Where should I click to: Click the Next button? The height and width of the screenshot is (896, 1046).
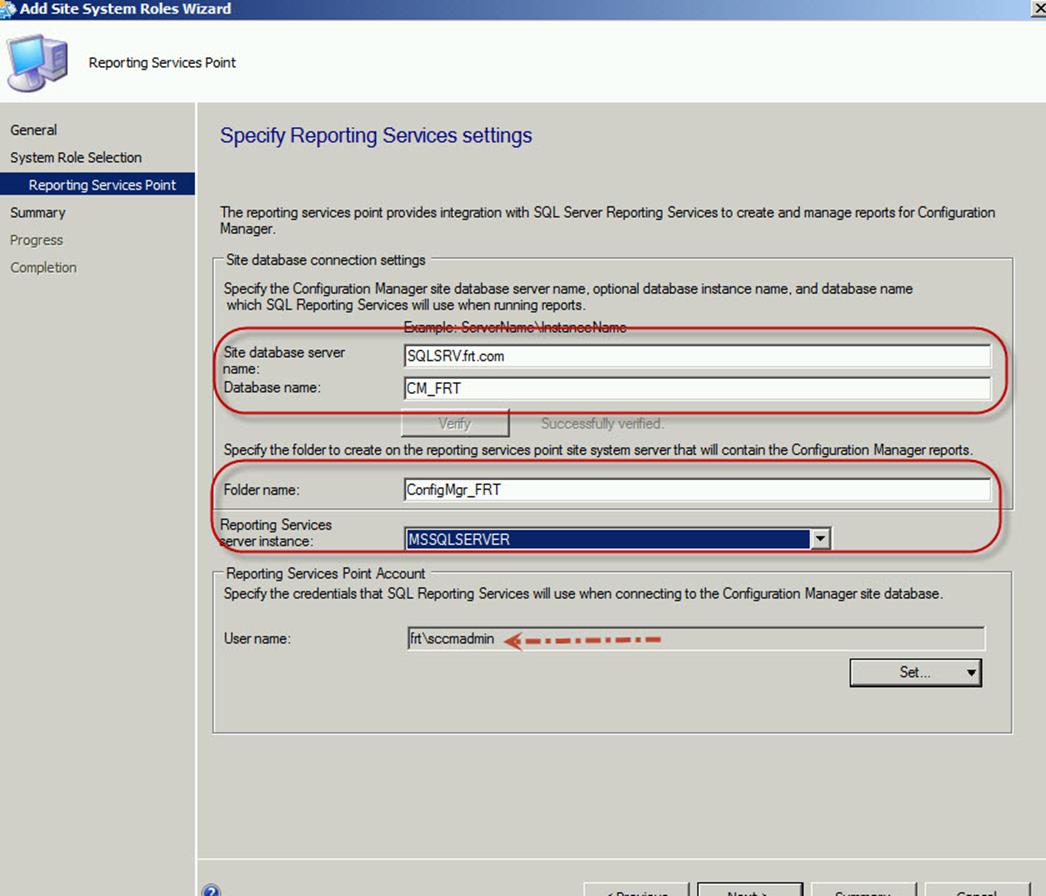pyautogui.click(x=750, y=890)
